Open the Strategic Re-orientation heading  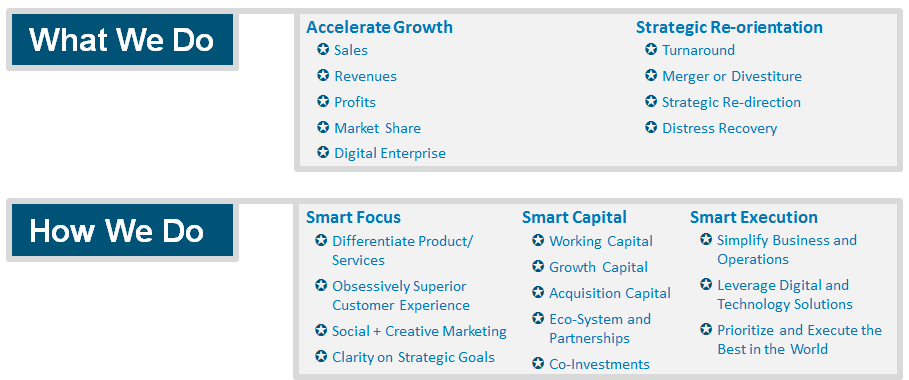point(729,27)
